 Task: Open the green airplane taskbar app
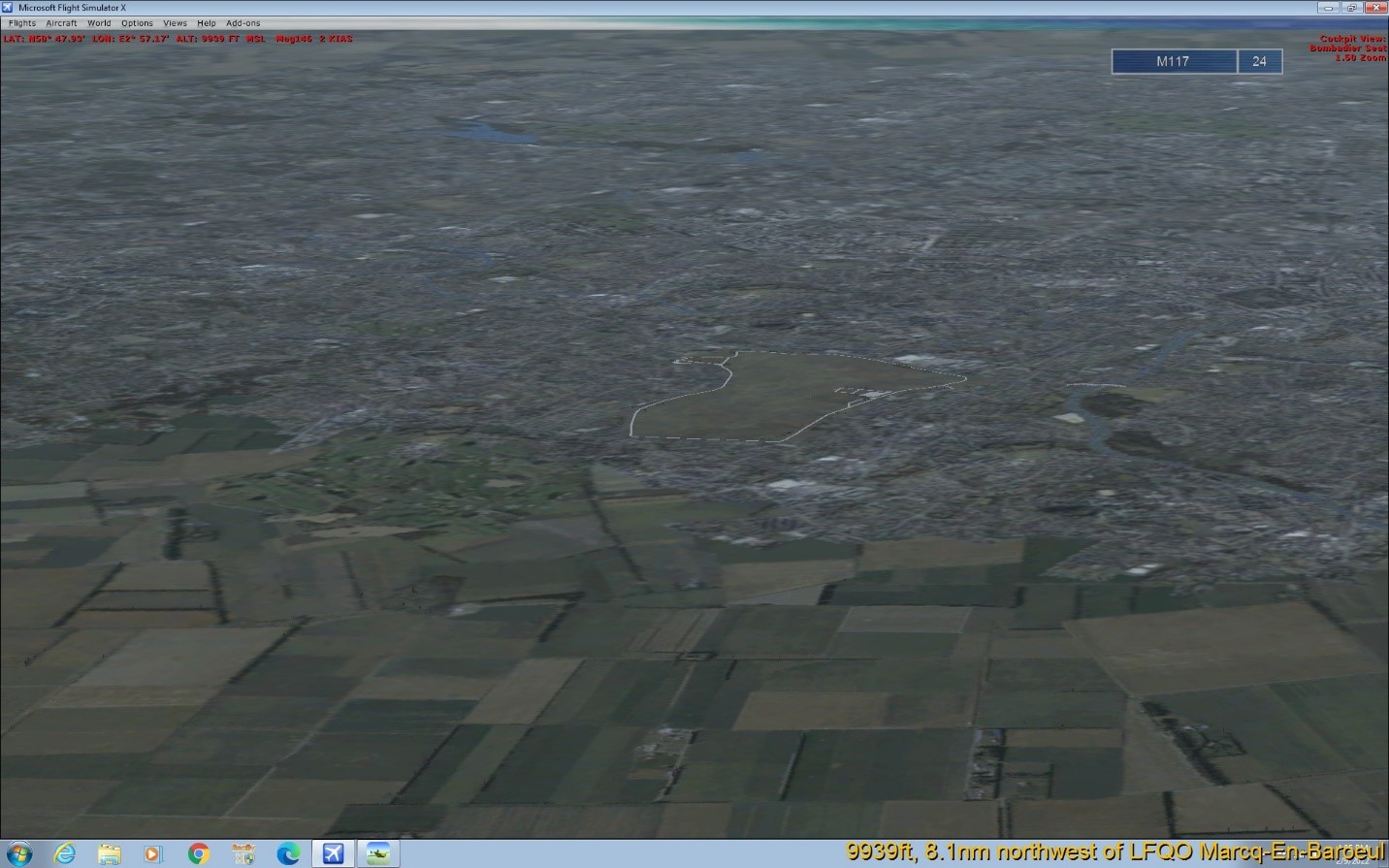(x=377, y=853)
